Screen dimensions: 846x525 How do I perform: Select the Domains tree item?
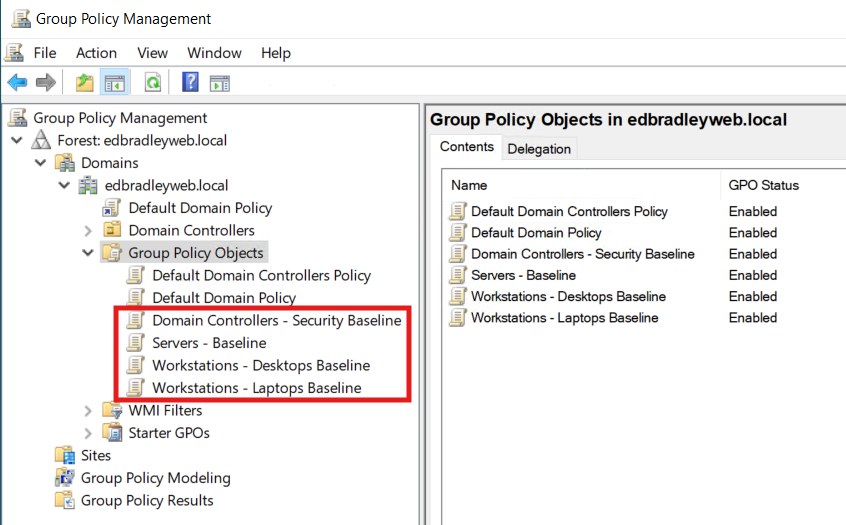click(110, 163)
